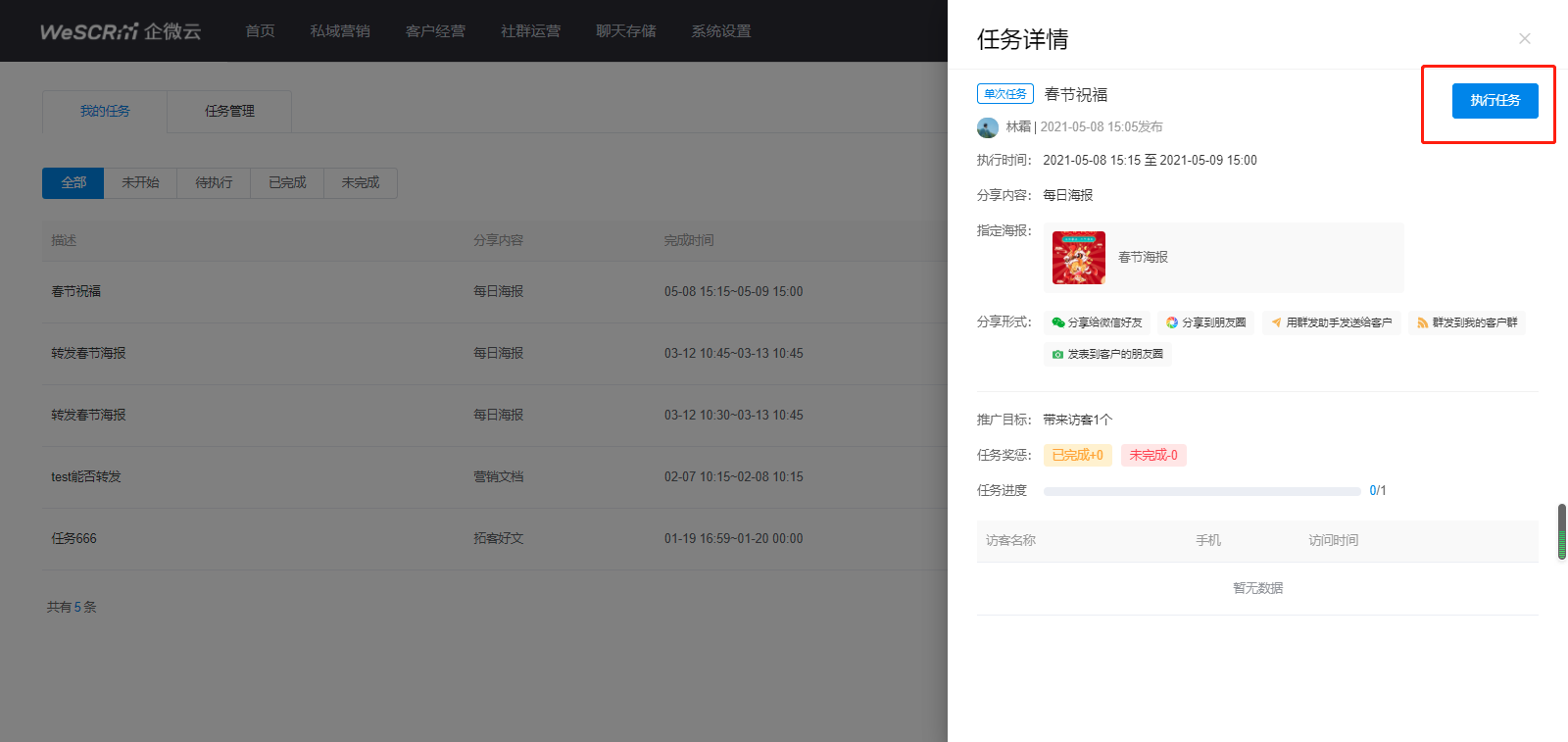Select the 我的任务 tab
Image resolution: width=1568 pixels, height=742 pixels.
[x=105, y=112]
